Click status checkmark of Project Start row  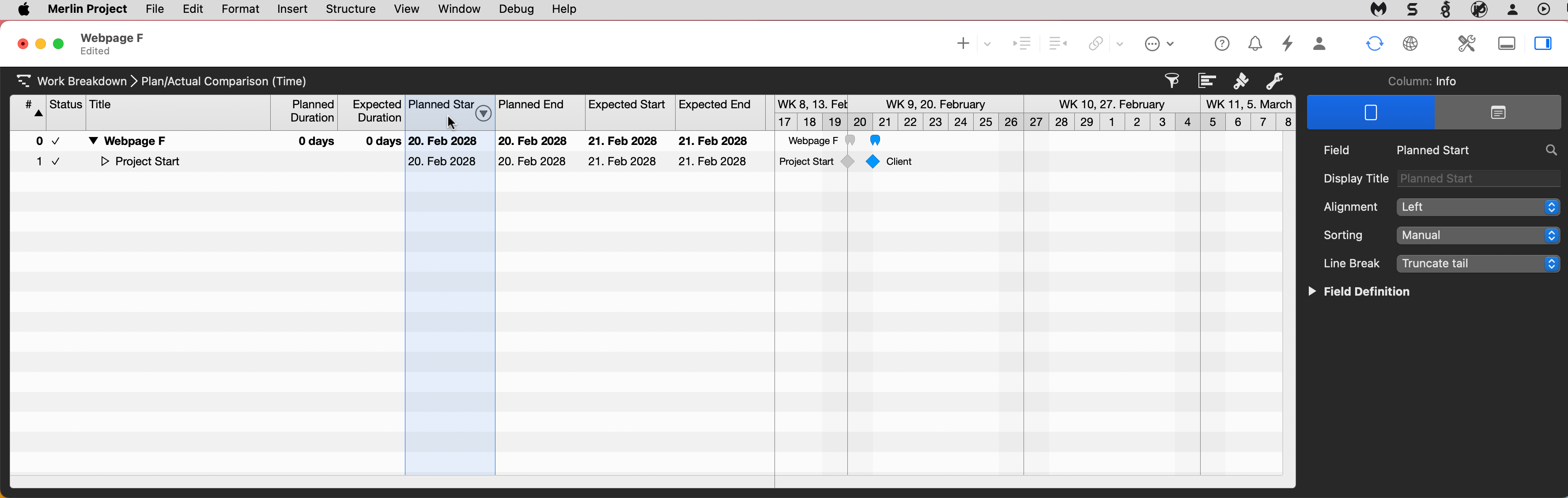coord(56,161)
